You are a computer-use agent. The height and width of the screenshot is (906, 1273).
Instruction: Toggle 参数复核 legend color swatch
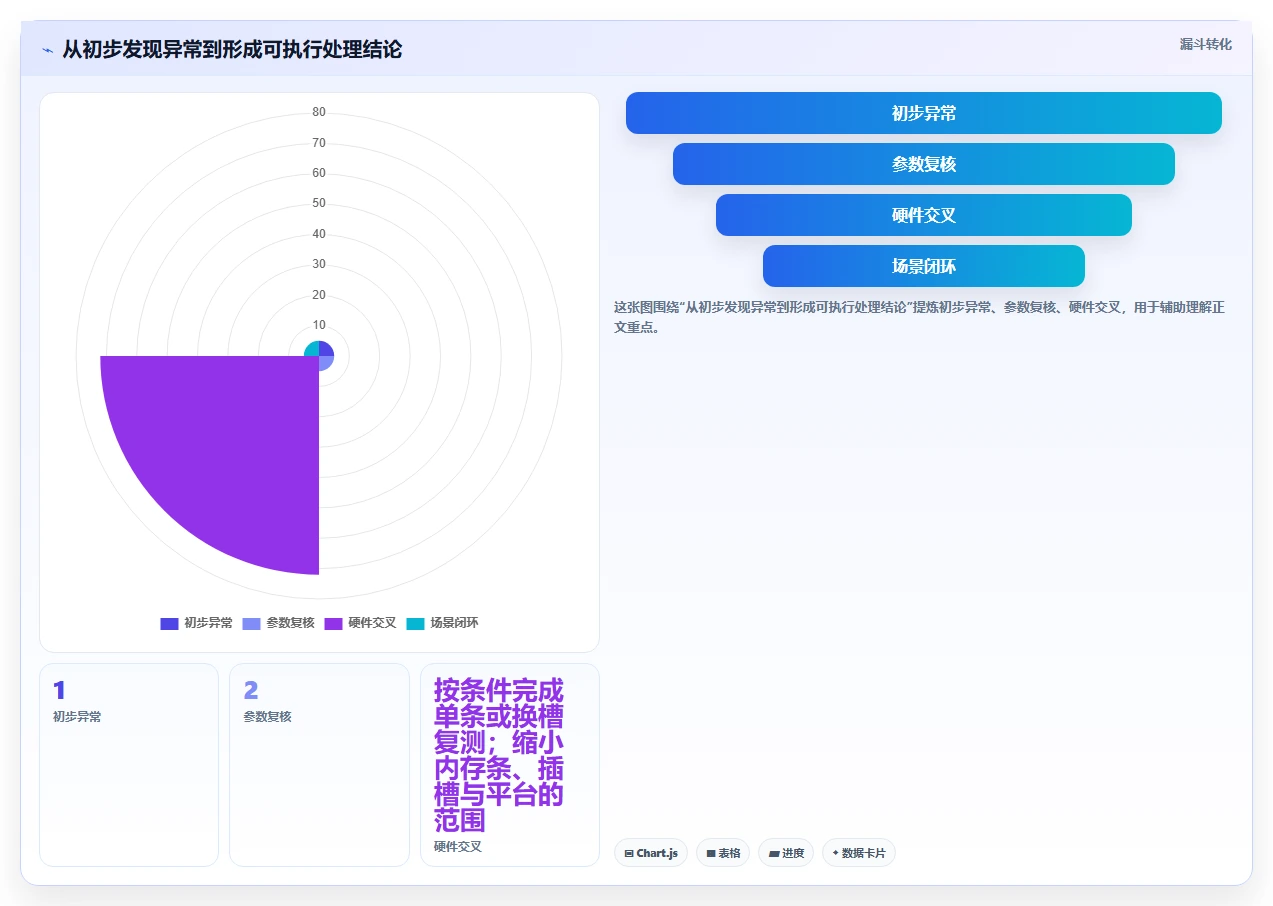[252, 623]
